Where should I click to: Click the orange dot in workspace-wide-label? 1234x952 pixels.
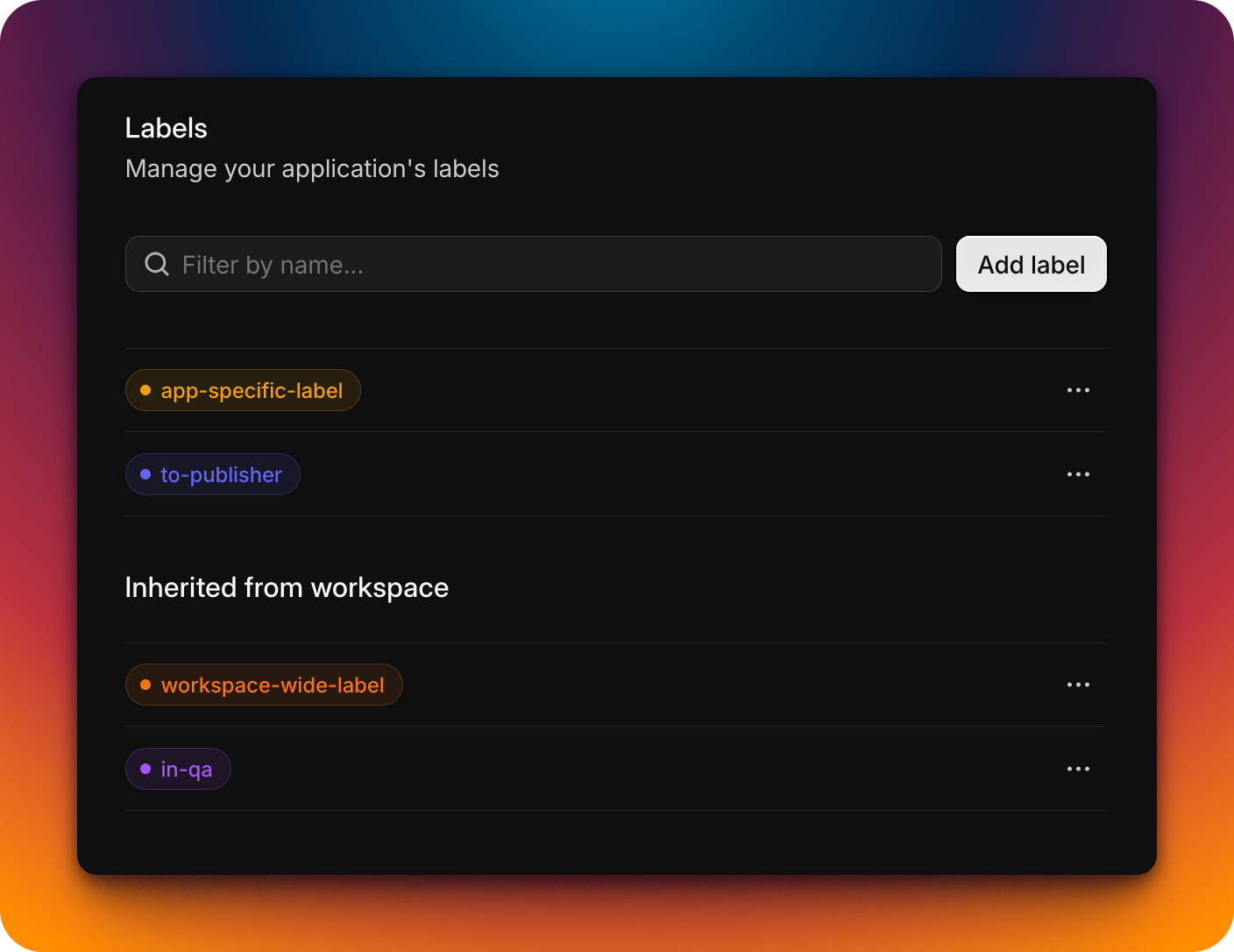click(x=145, y=686)
